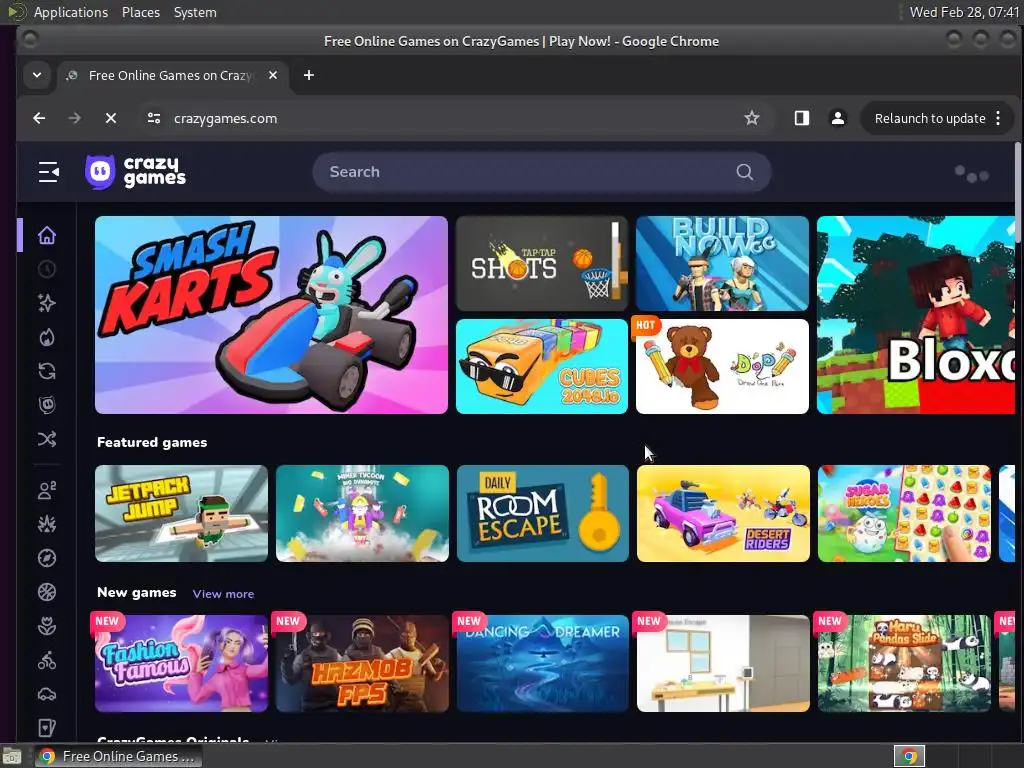Open the tab search dropdown arrow
The height and width of the screenshot is (768, 1024).
(37, 75)
